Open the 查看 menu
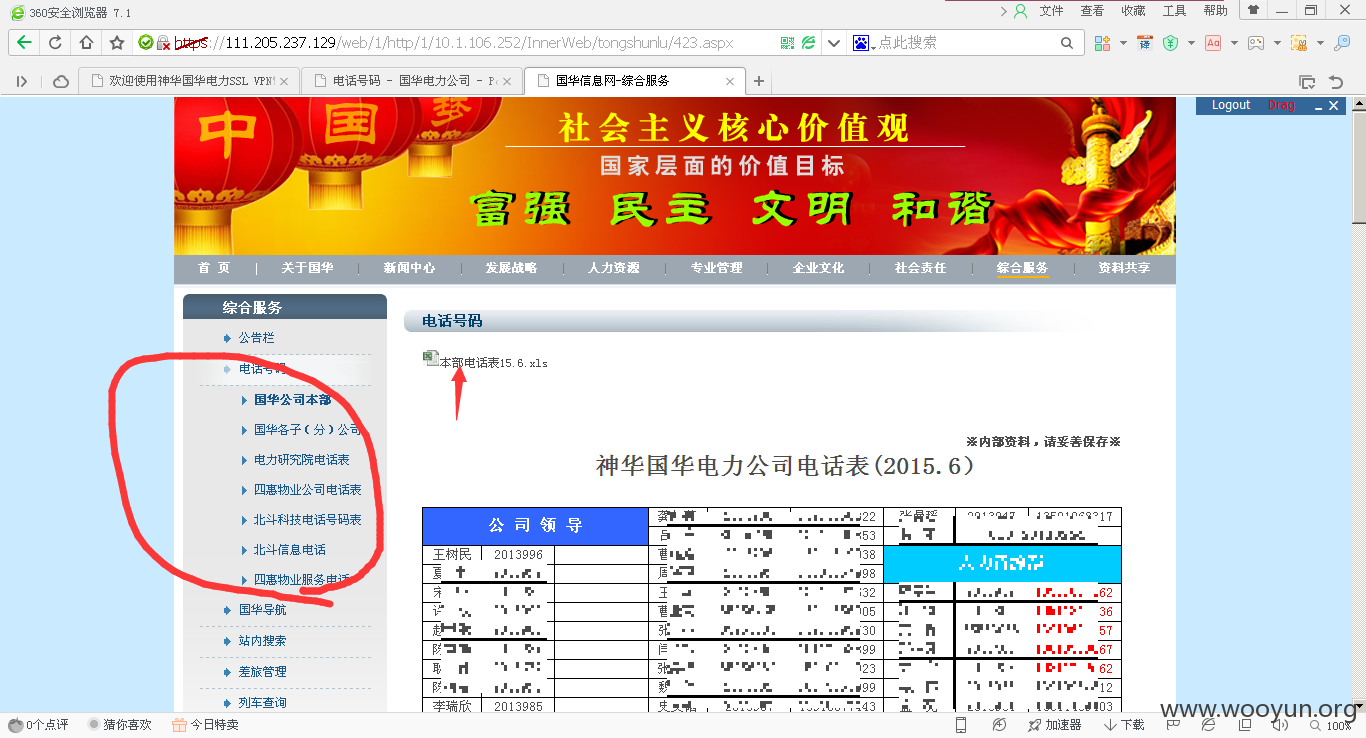Image resolution: width=1366 pixels, height=738 pixels. coord(1092,11)
